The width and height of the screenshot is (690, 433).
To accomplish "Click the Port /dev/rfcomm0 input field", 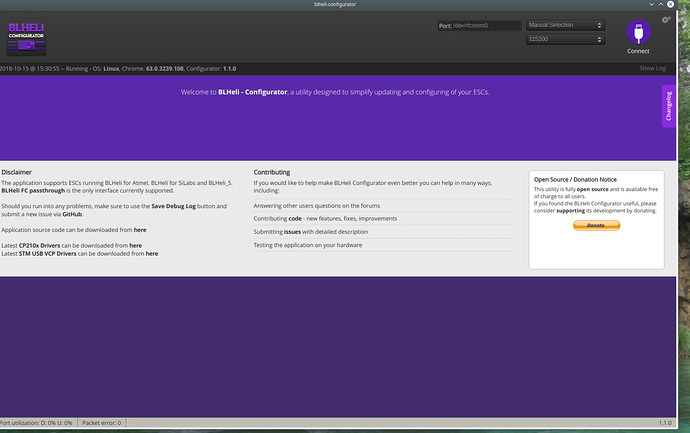I will click(x=479, y=26).
